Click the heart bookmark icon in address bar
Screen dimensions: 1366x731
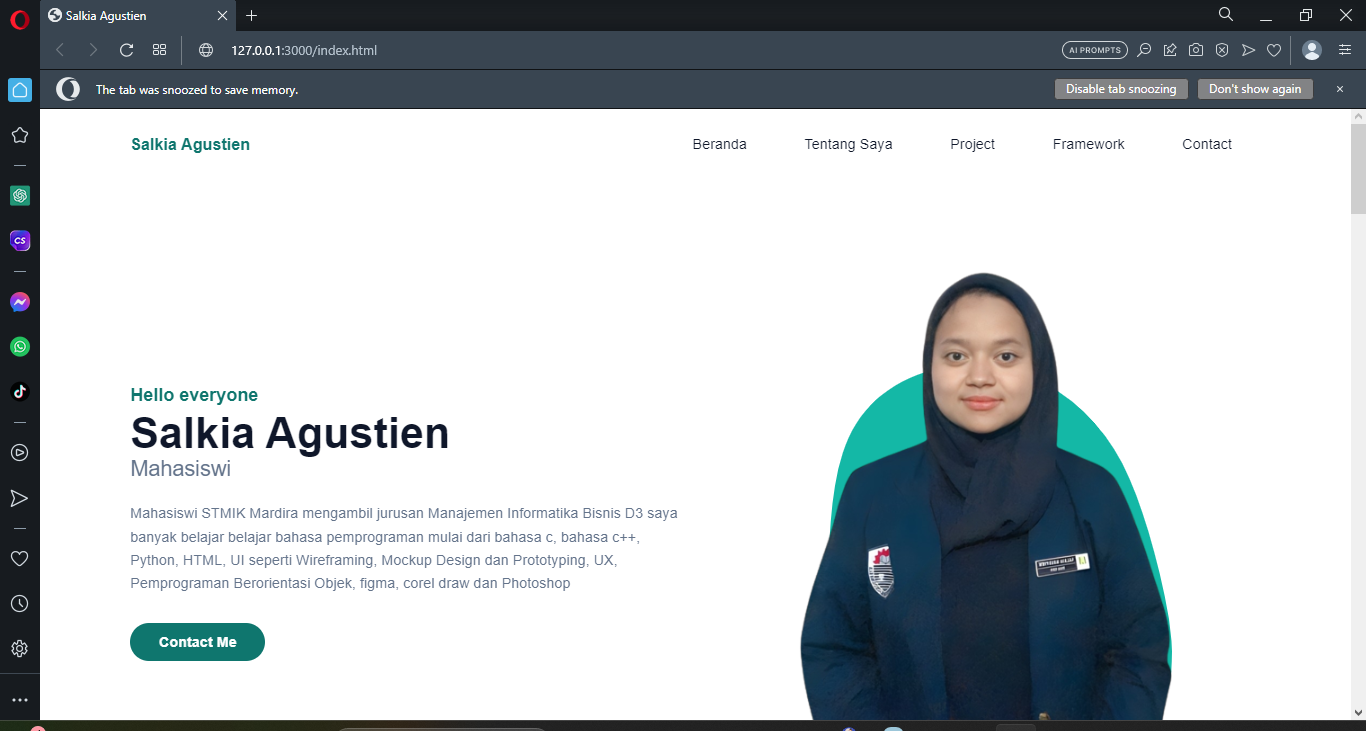pos(1274,50)
